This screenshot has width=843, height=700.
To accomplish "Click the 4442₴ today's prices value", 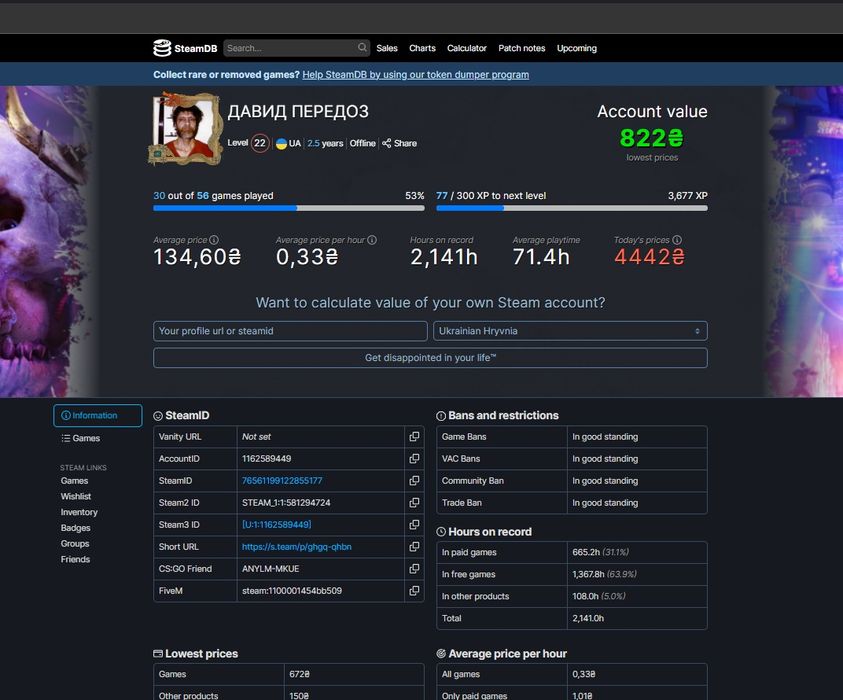I will (649, 257).
